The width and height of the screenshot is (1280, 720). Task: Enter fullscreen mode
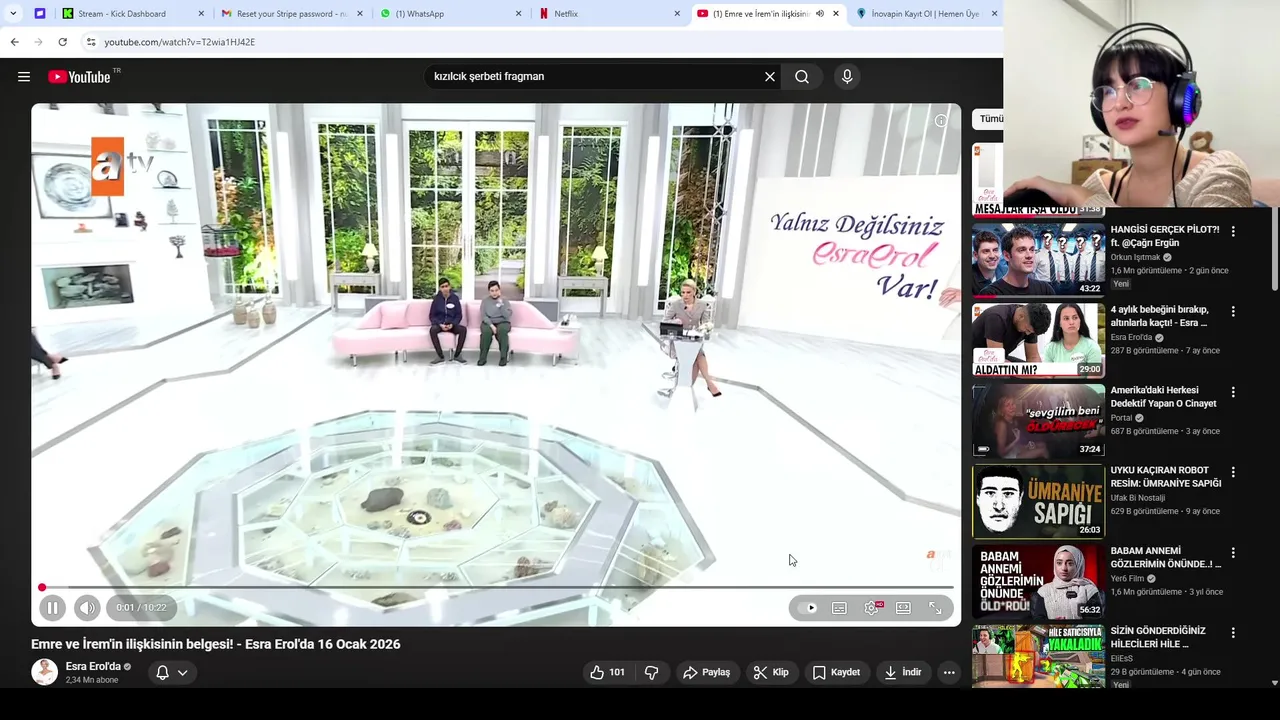click(935, 608)
